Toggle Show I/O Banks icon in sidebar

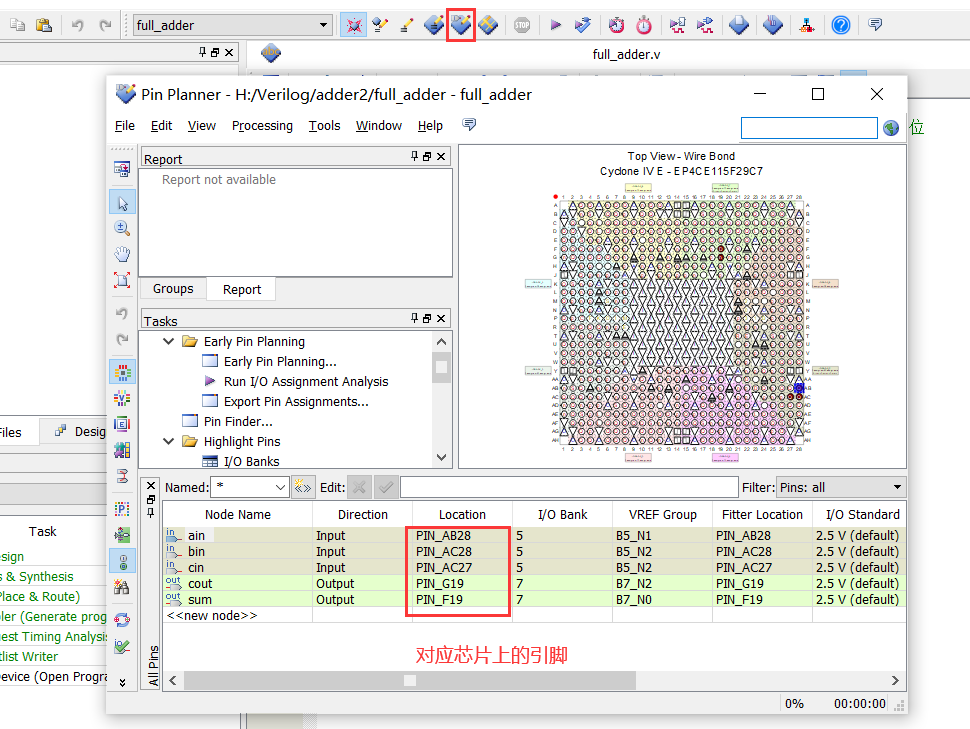(x=122, y=373)
